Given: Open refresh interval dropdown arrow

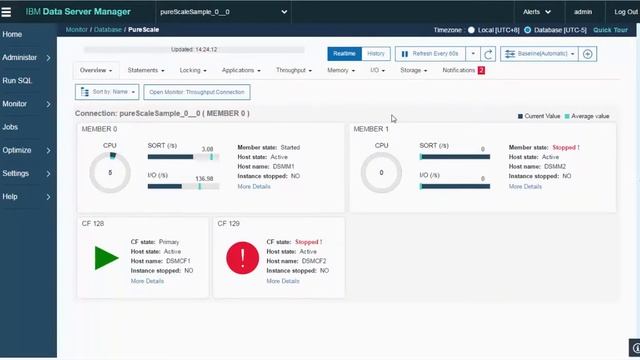Looking at the screenshot, I should (473, 54).
